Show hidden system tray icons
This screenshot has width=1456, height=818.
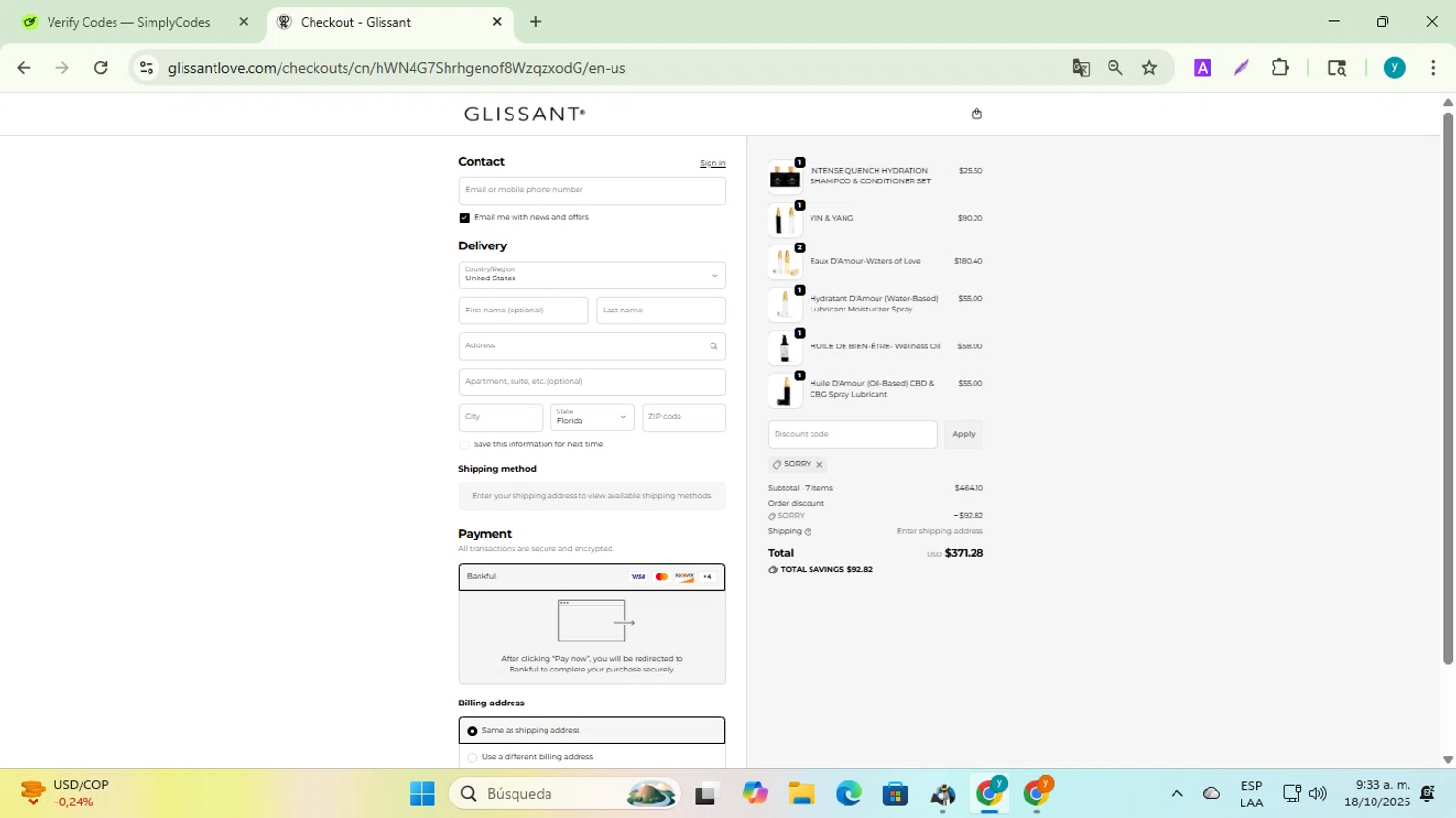pyautogui.click(x=1176, y=794)
